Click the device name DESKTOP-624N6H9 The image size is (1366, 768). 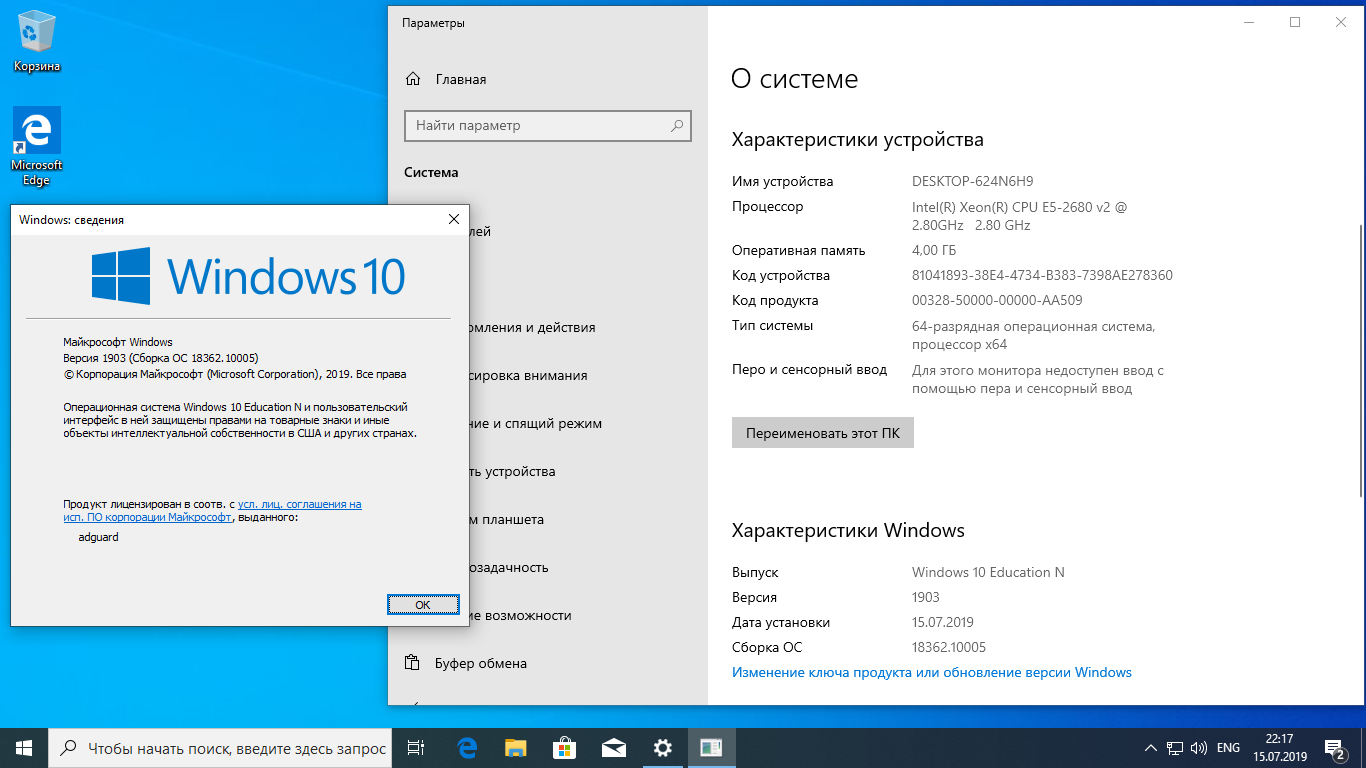[973, 181]
